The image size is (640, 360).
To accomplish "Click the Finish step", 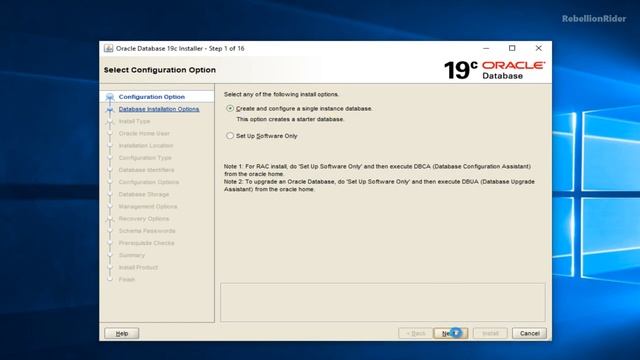I will (x=127, y=280).
